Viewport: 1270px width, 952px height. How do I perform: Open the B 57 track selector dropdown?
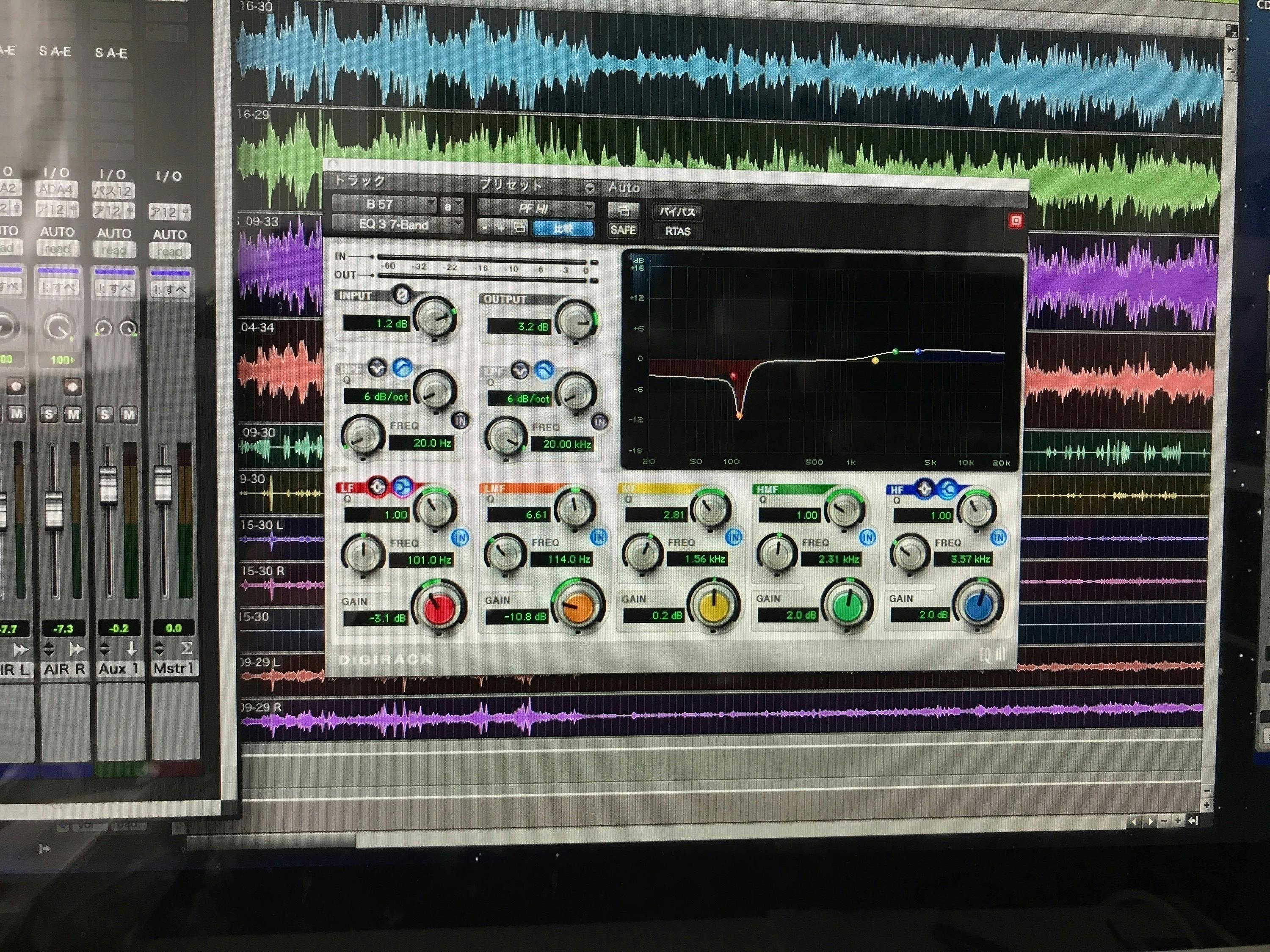coord(384,204)
